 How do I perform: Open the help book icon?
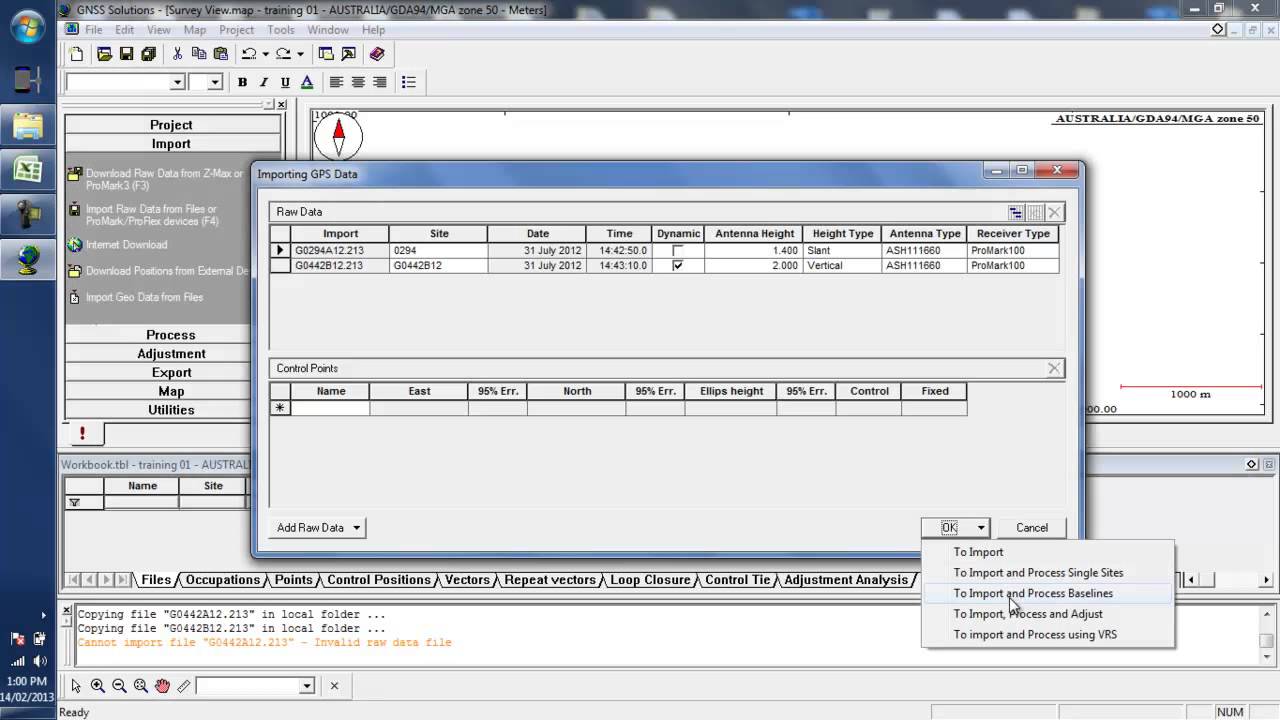point(377,54)
